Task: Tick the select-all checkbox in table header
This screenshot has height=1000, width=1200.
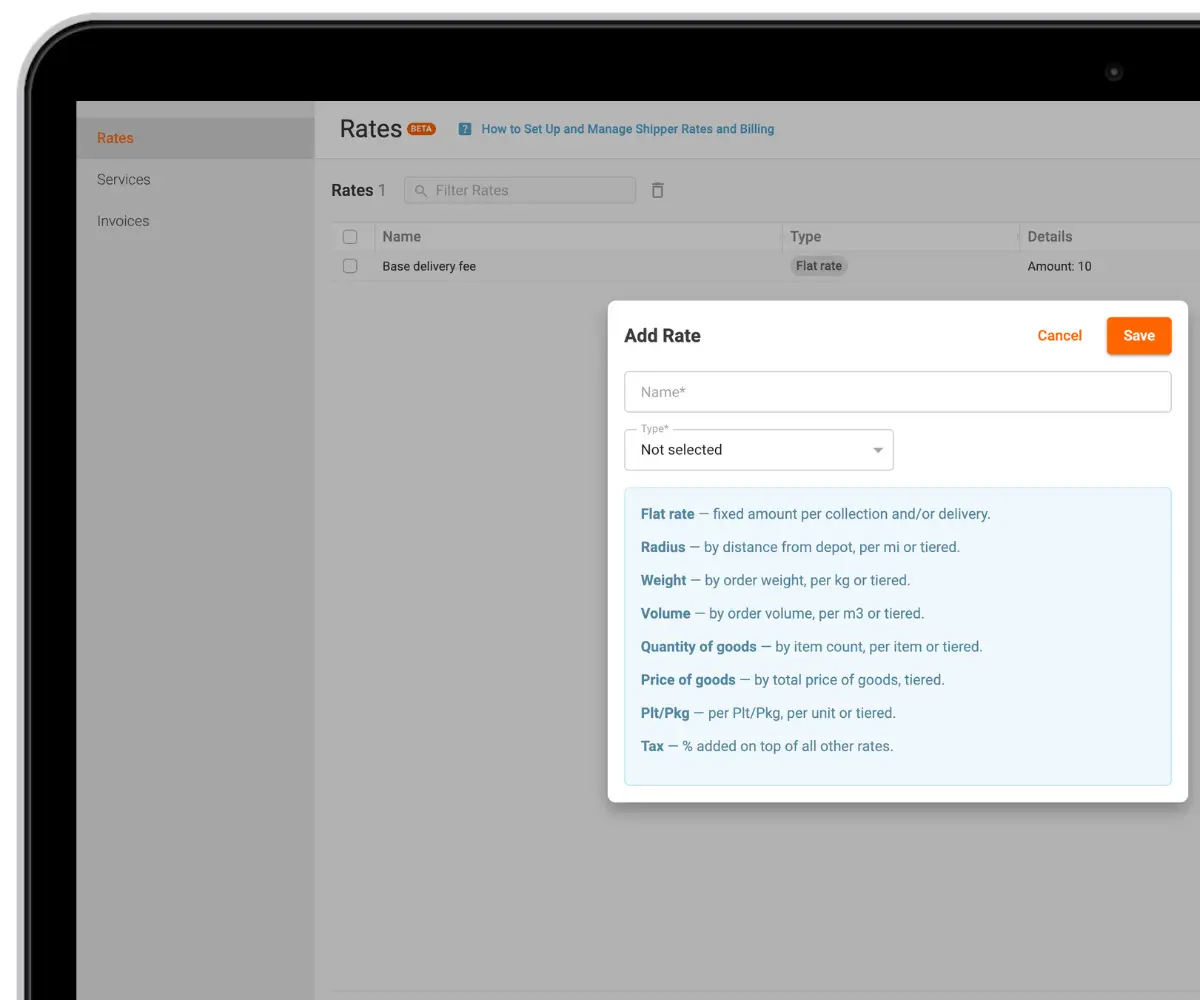Action: (350, 237)
